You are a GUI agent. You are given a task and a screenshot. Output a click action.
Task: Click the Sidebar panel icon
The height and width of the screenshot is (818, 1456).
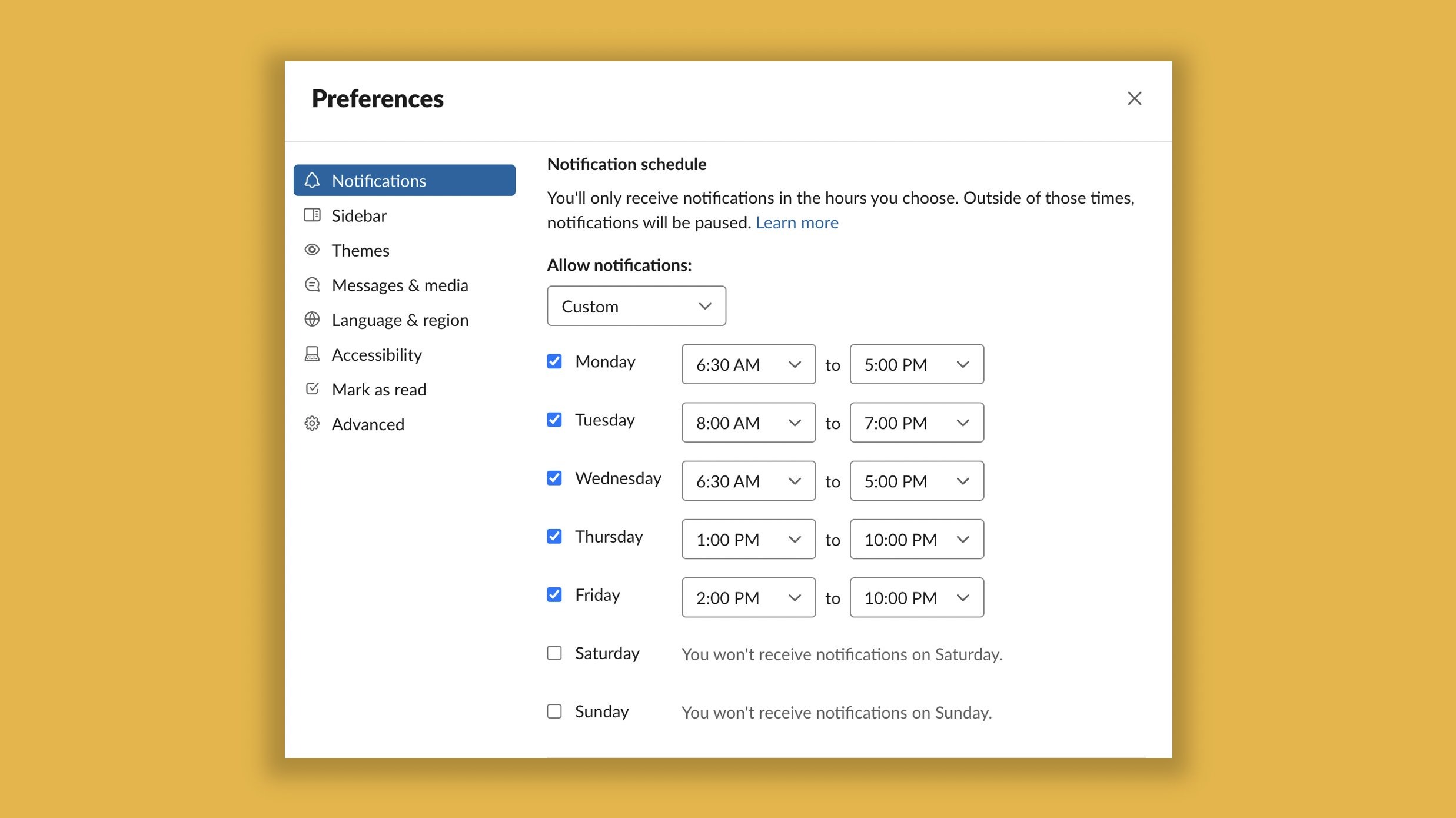coord(312,215)
